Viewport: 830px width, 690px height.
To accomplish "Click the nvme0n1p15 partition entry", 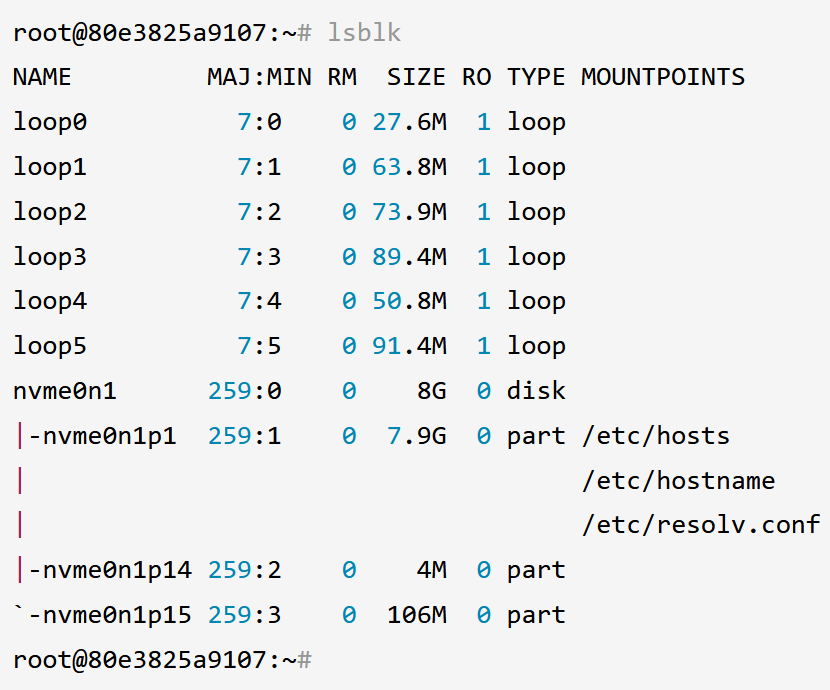I will 110,615.
